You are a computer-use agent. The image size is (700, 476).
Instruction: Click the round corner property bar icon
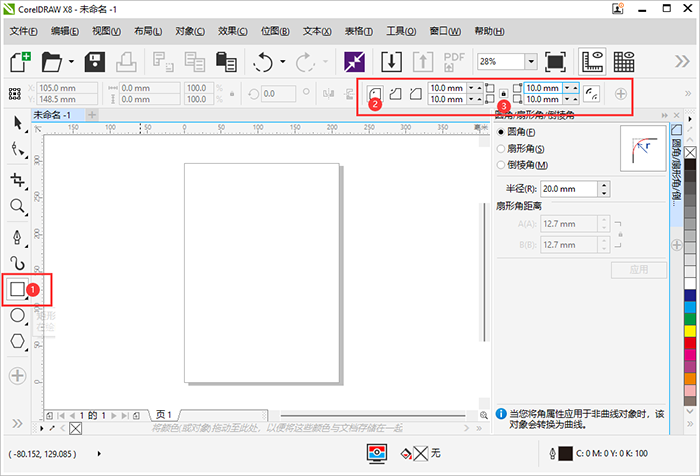[x=376, y=93]
